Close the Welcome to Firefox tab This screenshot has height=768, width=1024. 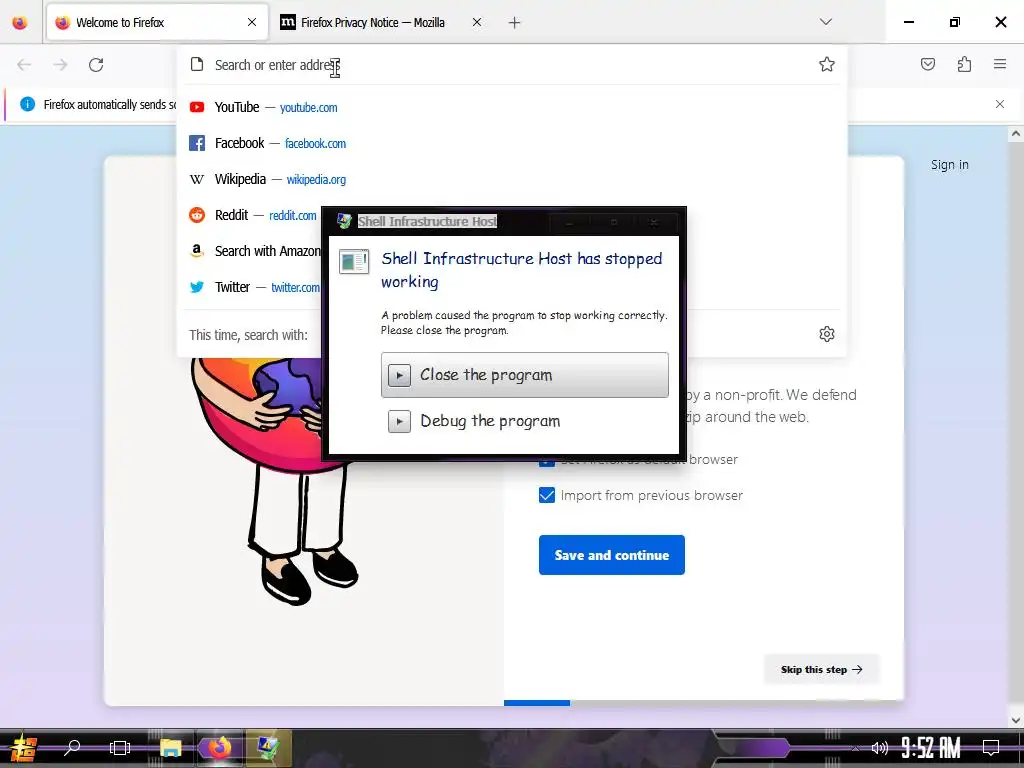click(x=252, y=22)
